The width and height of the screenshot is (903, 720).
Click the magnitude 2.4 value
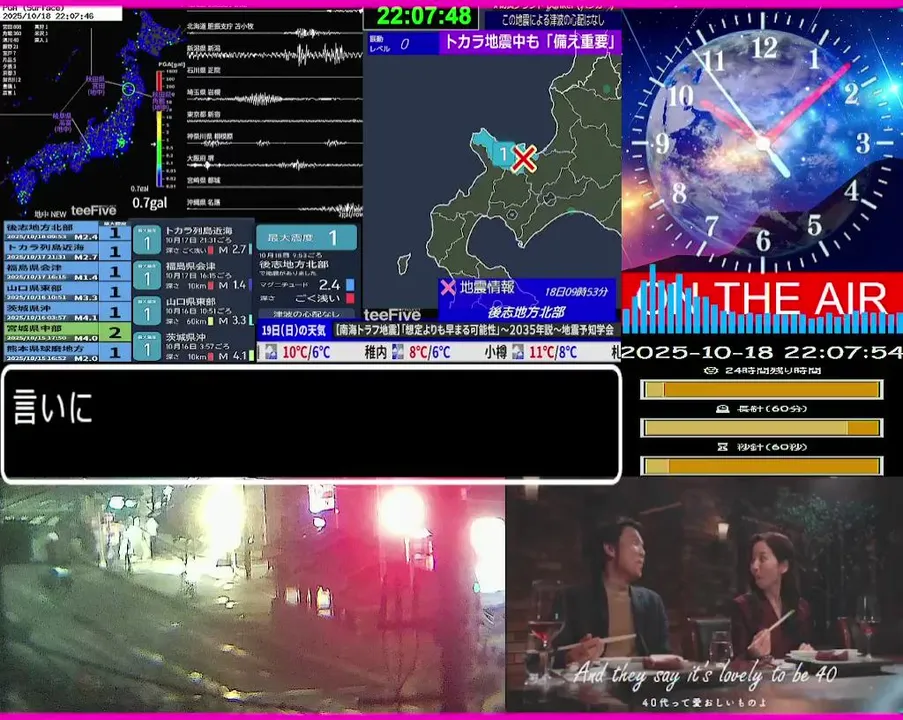(x=329, y=285)
